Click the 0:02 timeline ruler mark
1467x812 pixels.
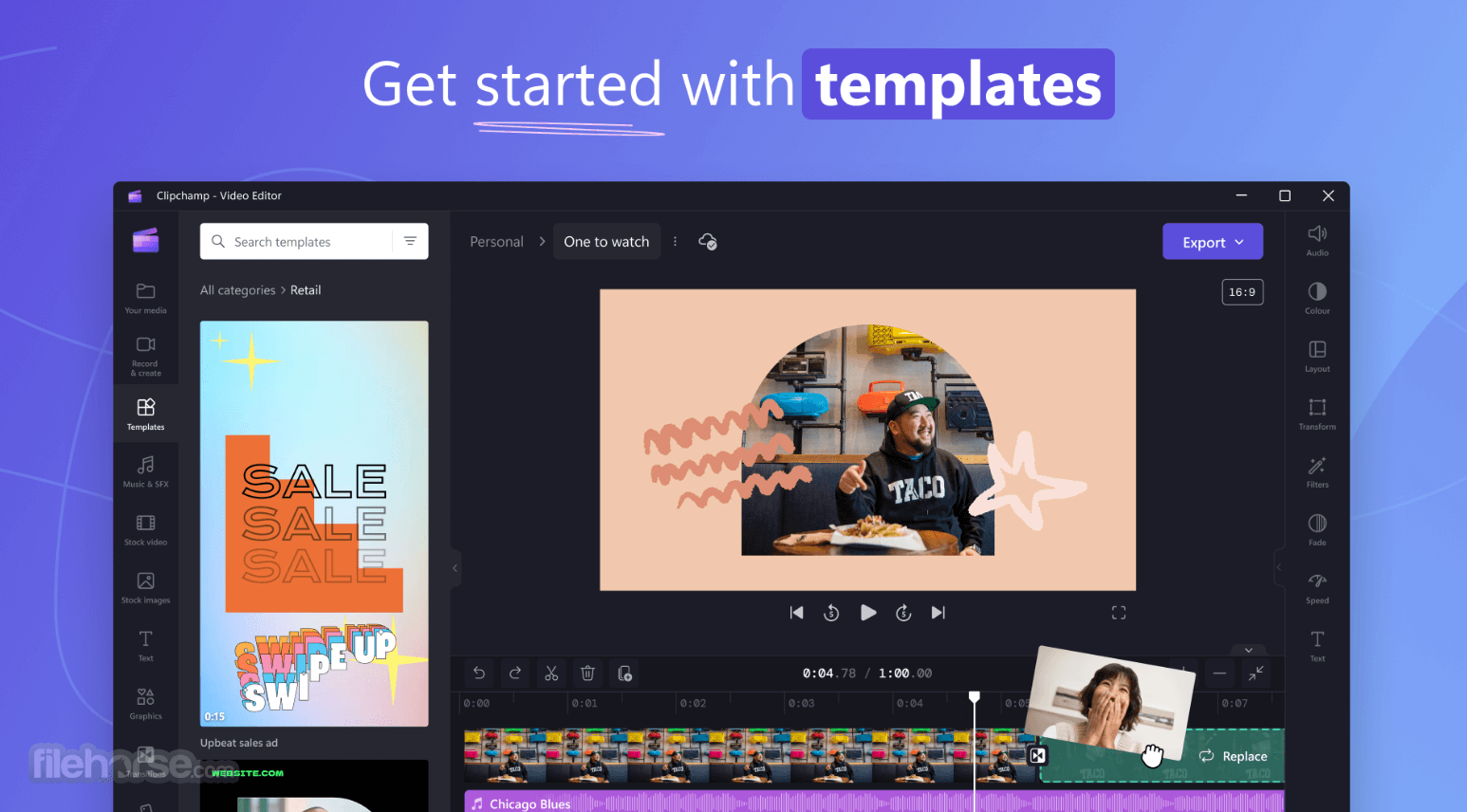pos(693,703)
